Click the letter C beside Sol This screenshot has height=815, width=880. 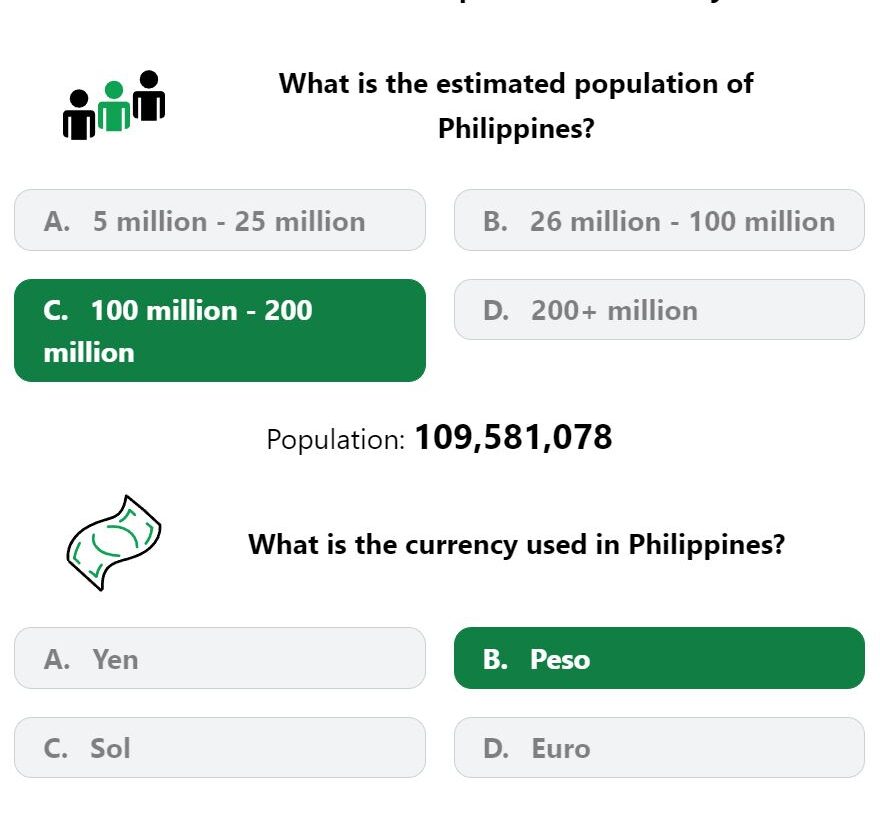(x=56, y=749)
